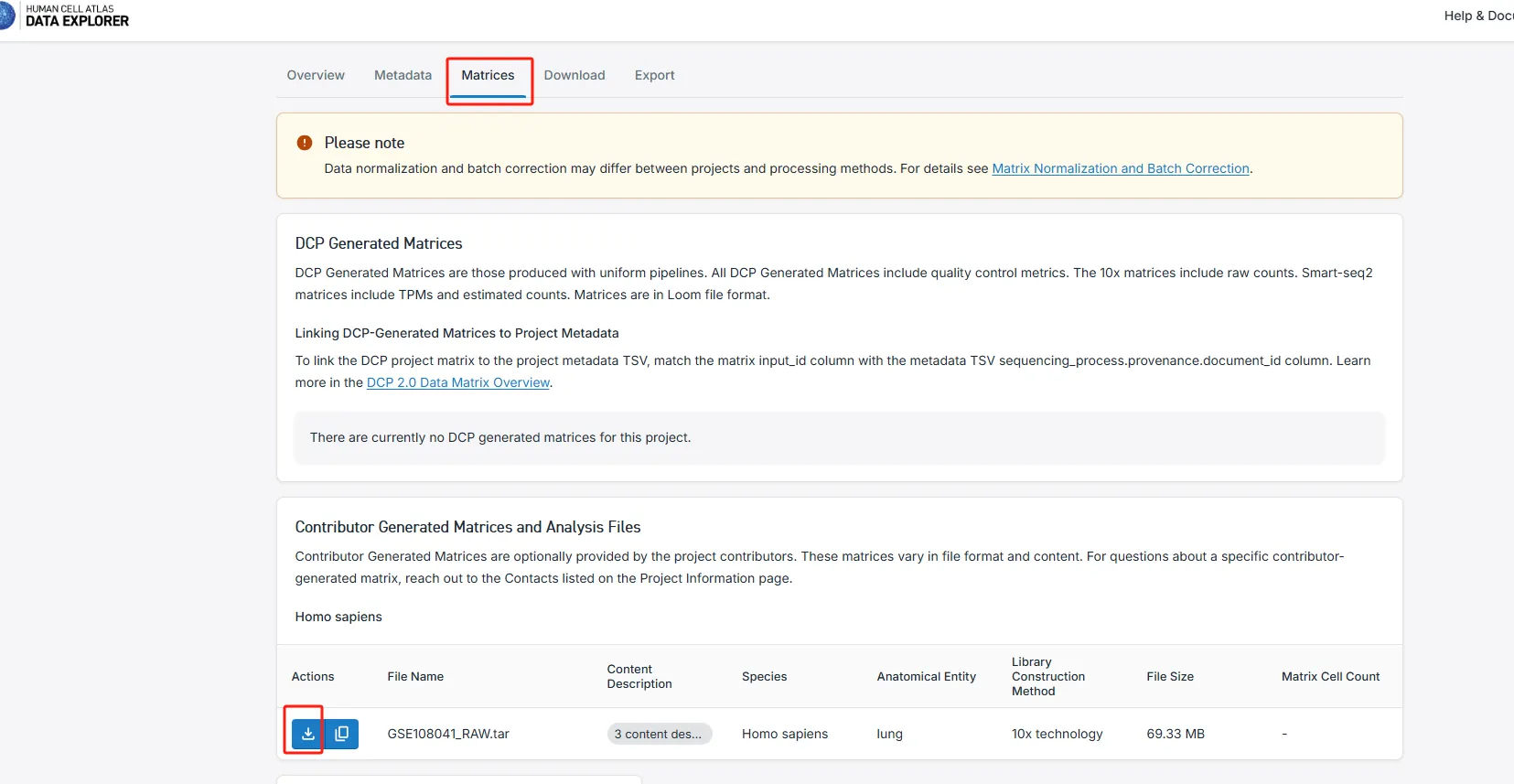1514x784 pixels.
Task: Follow the DCP 2.0 Data Matrix Overview link
Action: (457, 382)
